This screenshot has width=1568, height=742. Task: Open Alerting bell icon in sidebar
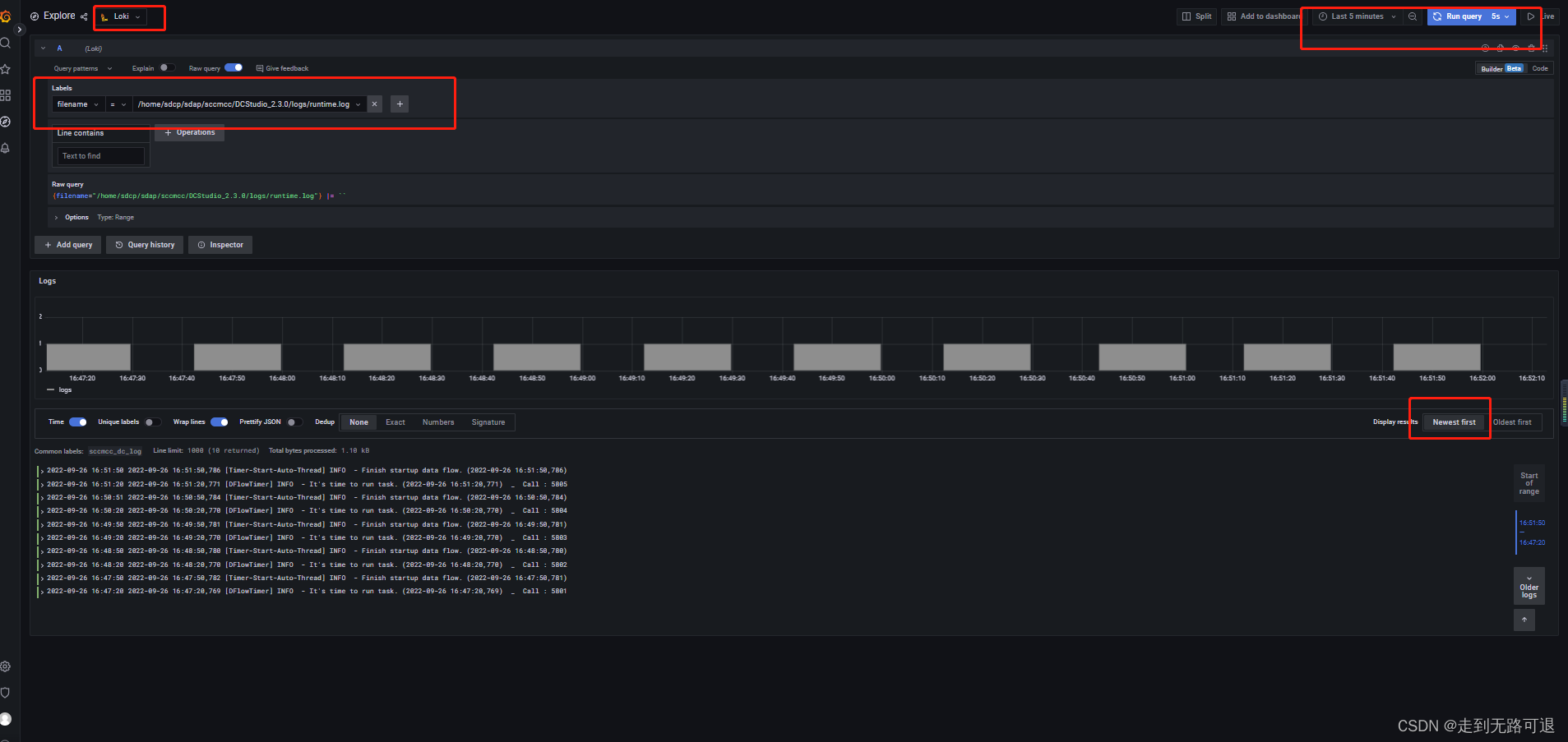(x=5, y=148)
